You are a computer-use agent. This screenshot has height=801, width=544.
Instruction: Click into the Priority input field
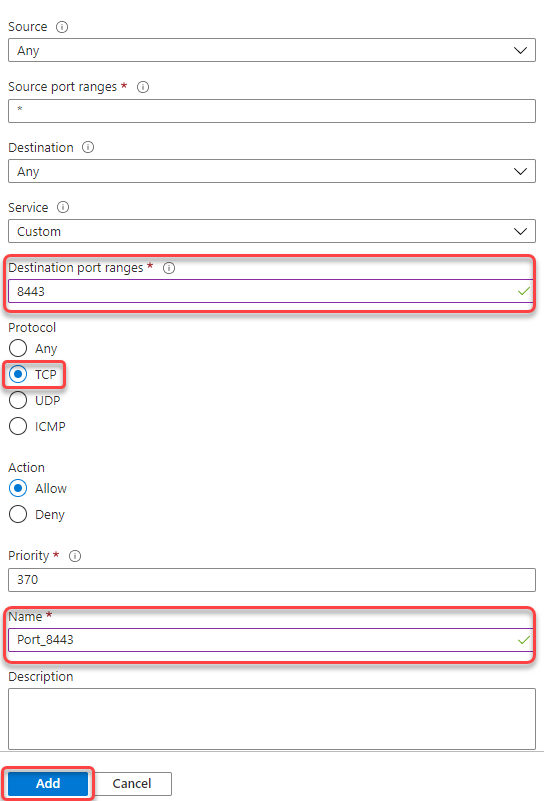[x=272, y=580]
